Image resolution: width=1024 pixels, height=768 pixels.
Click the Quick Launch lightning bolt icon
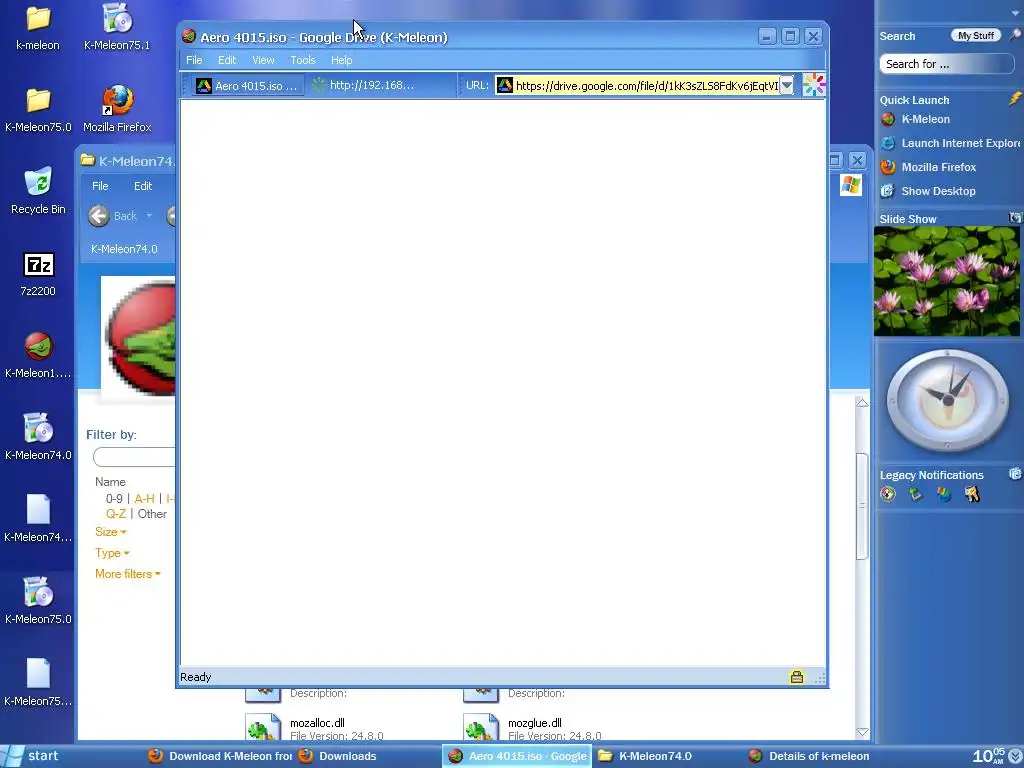point(1015,99)
